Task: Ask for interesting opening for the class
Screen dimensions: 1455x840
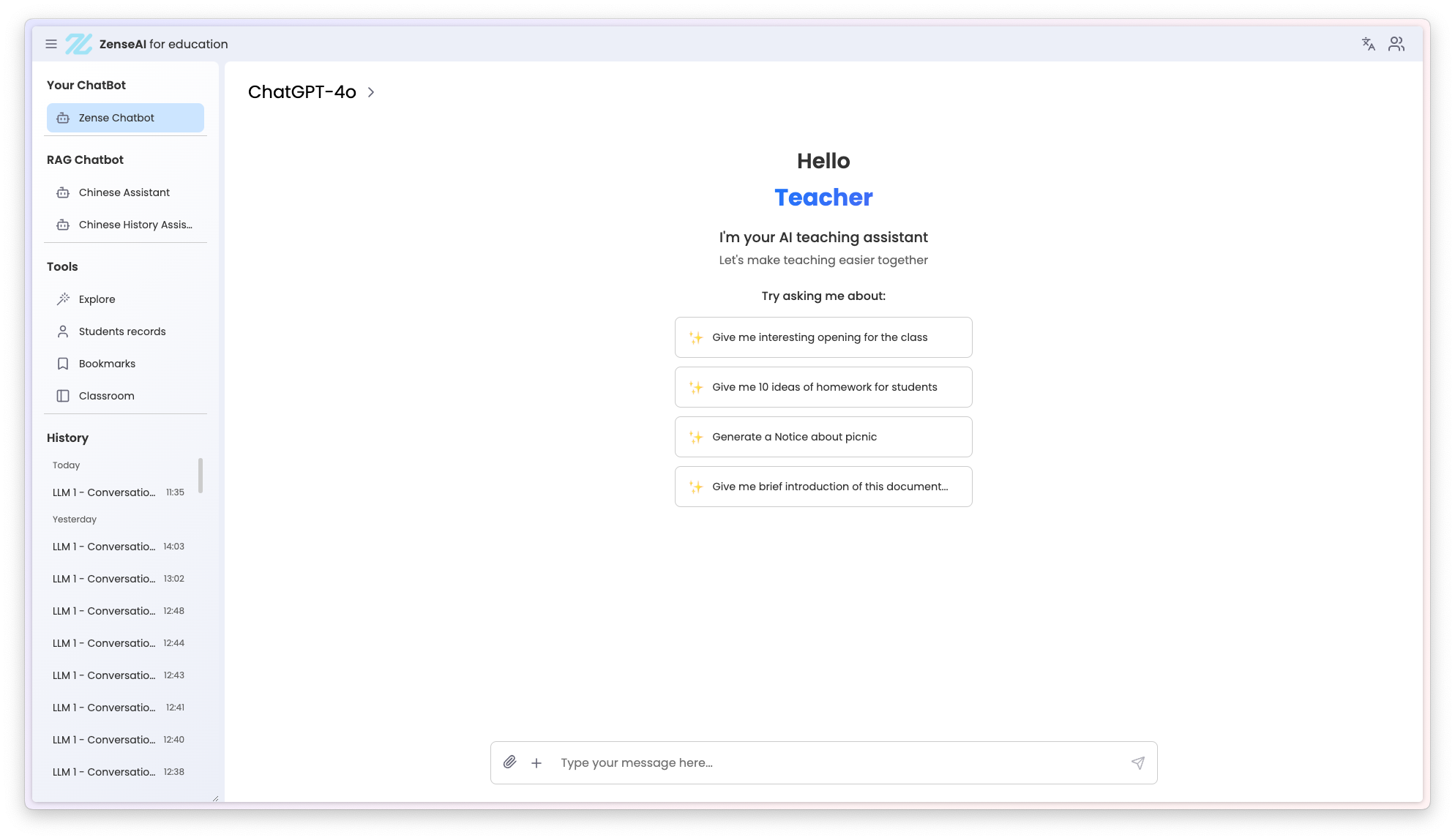Action: pos(823,337)
